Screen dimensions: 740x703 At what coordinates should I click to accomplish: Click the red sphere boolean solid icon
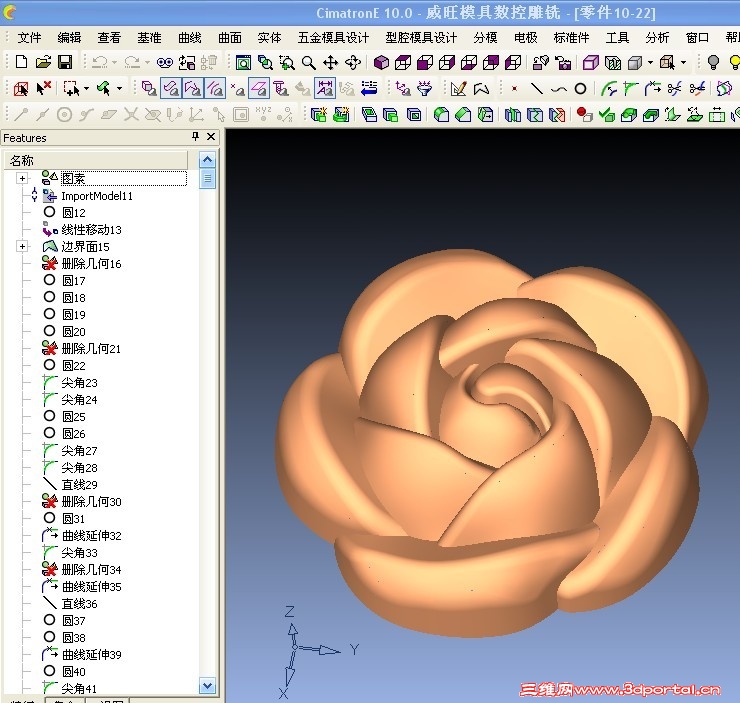pos(585,114)
